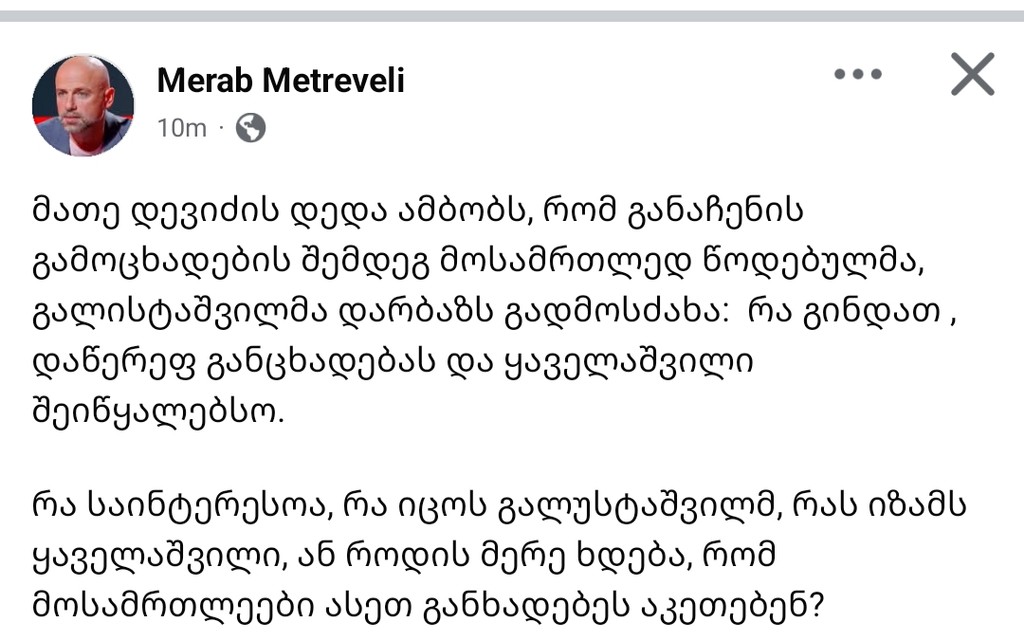
Task: Click the line beginning with ყაველაშვილი, ან როდის
Action: (404, 556)
